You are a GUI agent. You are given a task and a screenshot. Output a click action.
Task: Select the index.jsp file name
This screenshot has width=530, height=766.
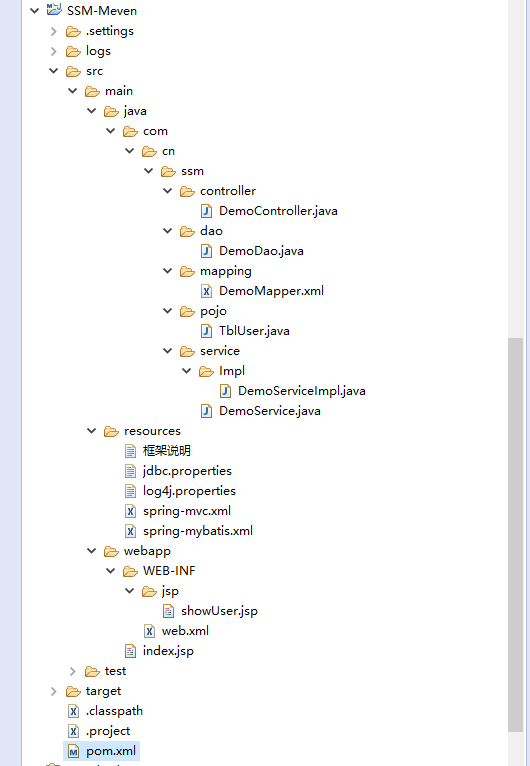coord(168,651)
